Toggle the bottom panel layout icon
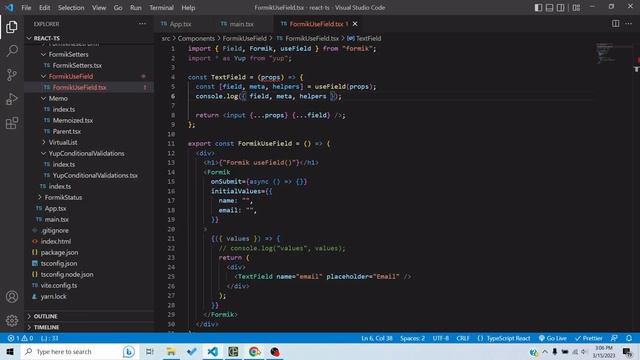The width and height of the screenshot is (640, 360). [x=549, y=7]
